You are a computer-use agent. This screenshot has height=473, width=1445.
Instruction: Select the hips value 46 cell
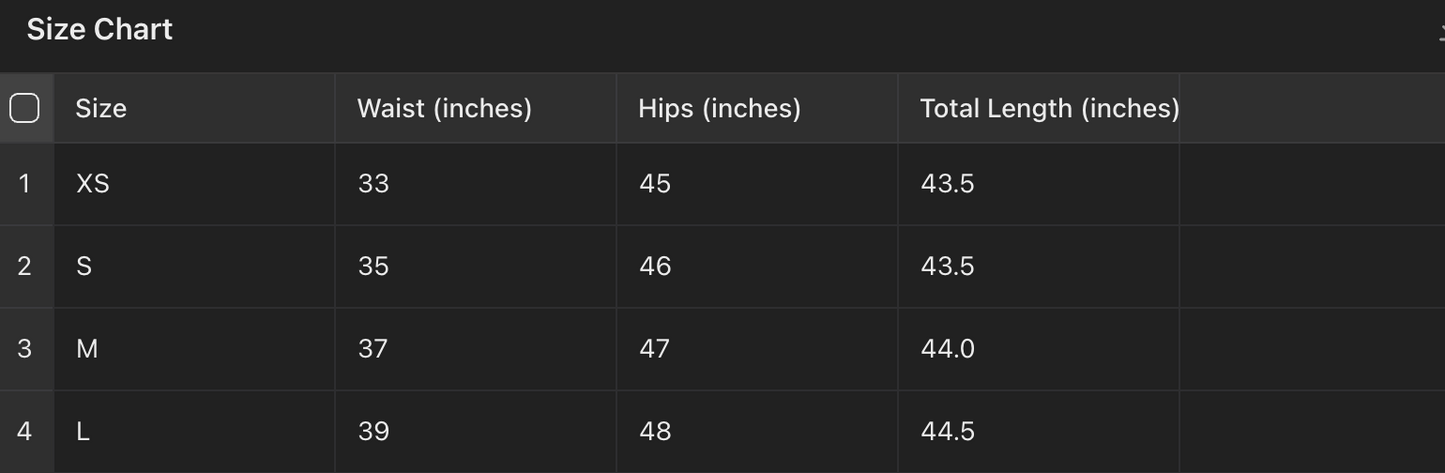tap(655, 266)
